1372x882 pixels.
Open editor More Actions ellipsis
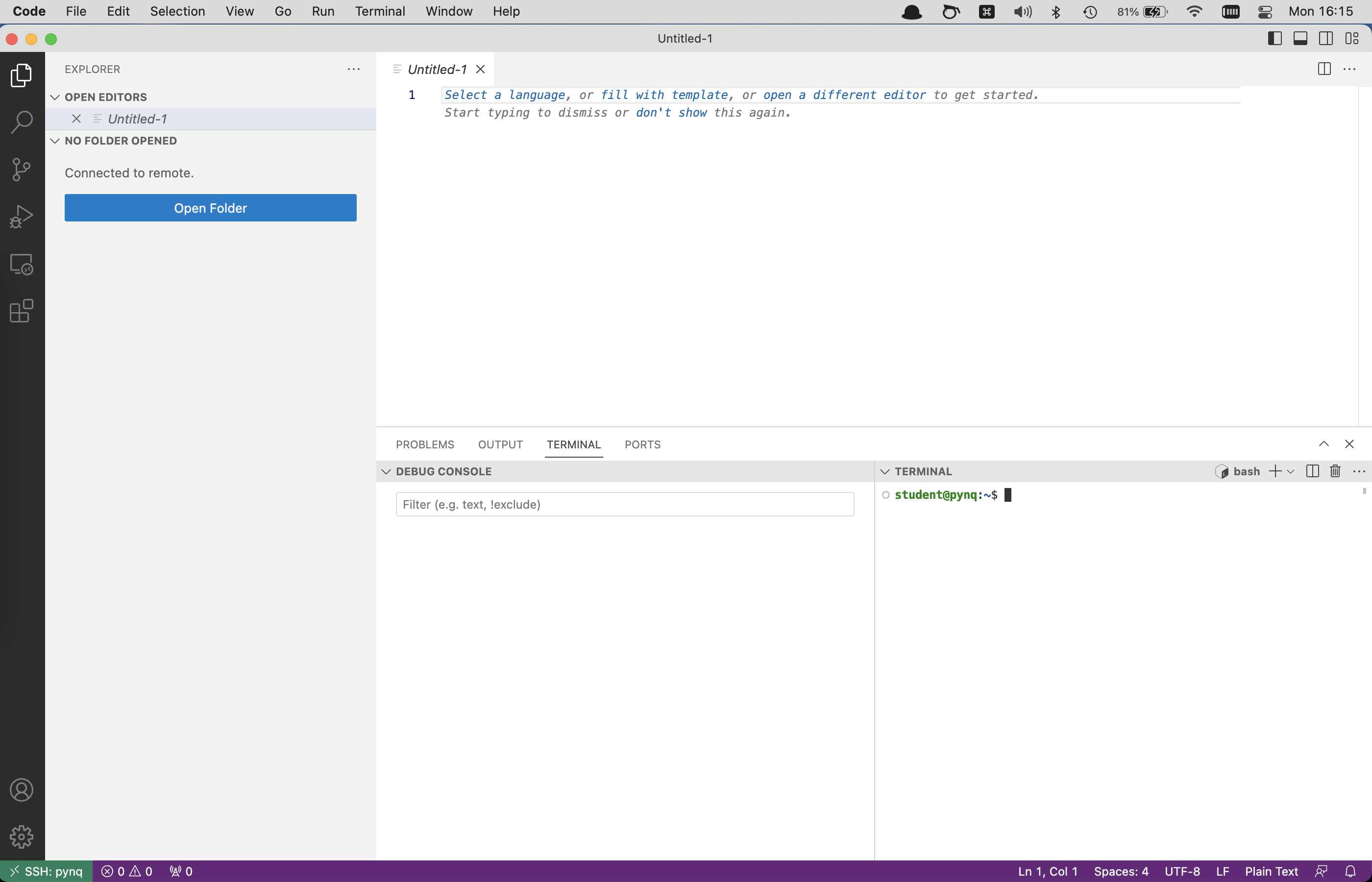(x=1349, y=69)
